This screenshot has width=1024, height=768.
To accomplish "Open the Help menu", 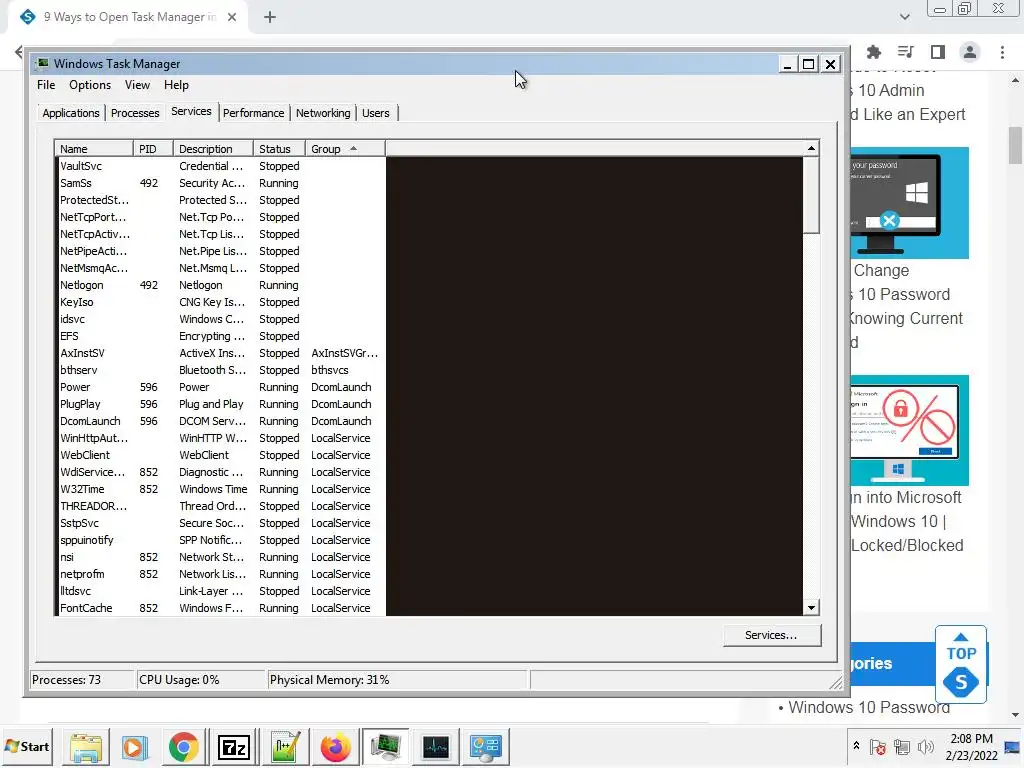I will [176, 85].
